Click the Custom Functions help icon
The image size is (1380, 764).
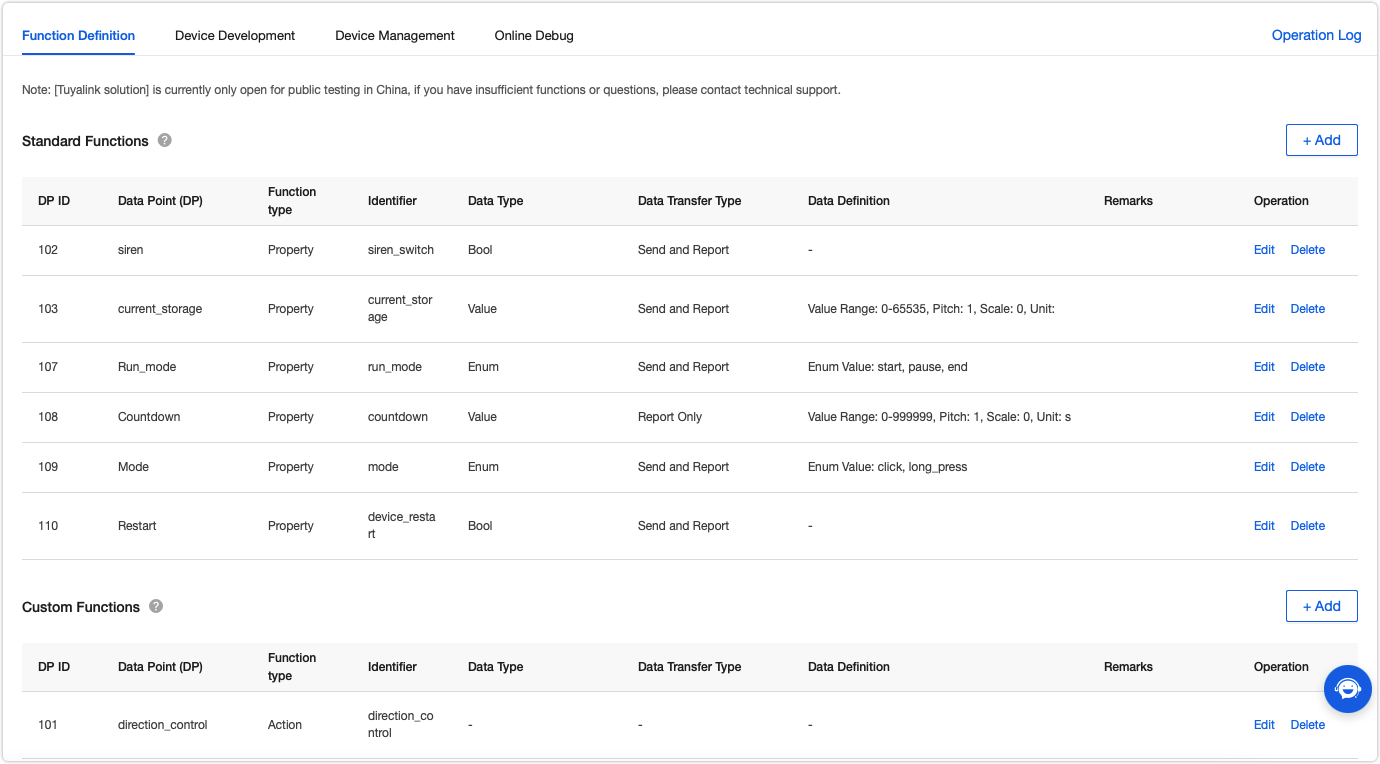[x=156, y=606]
